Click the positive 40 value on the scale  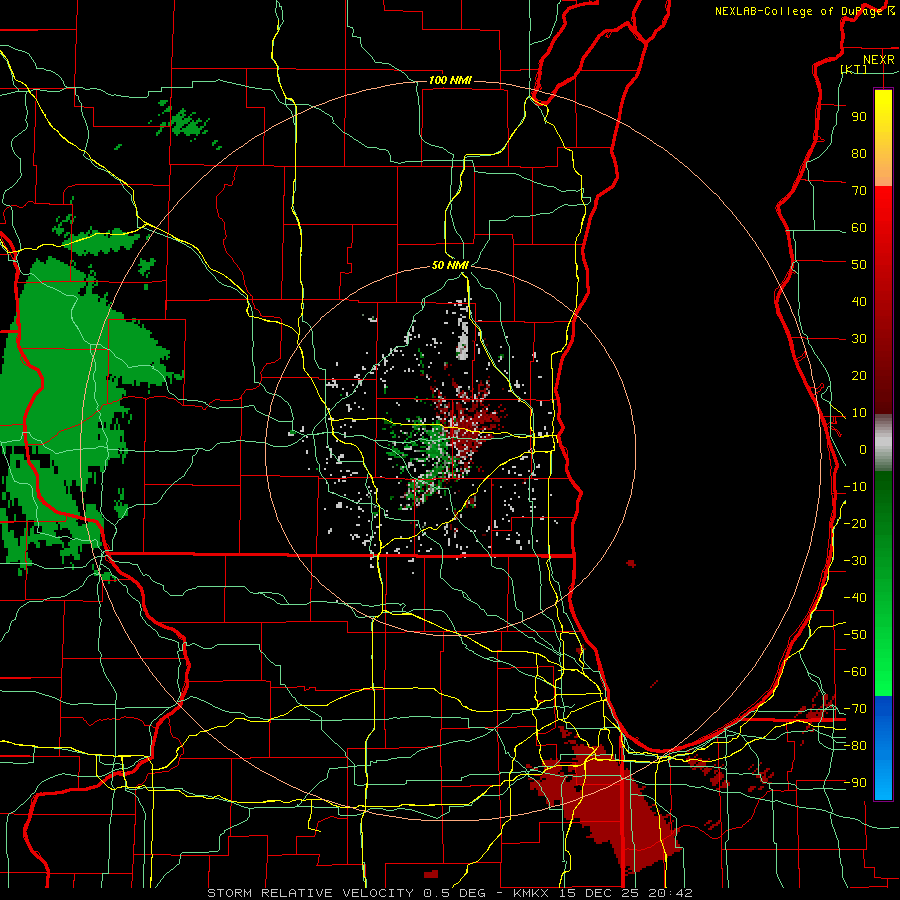coord(859,302)
